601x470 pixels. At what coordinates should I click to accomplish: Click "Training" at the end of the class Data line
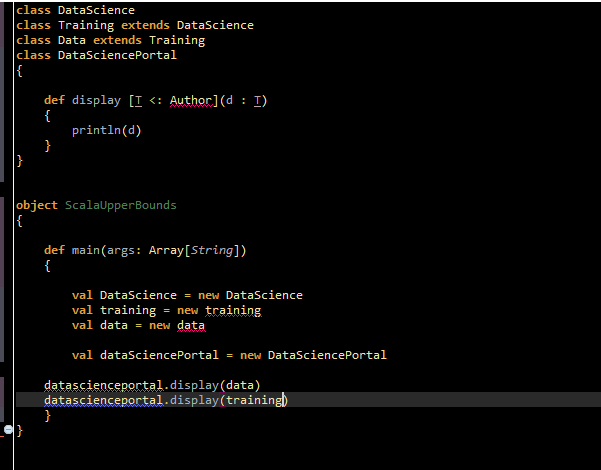[177, 40]
